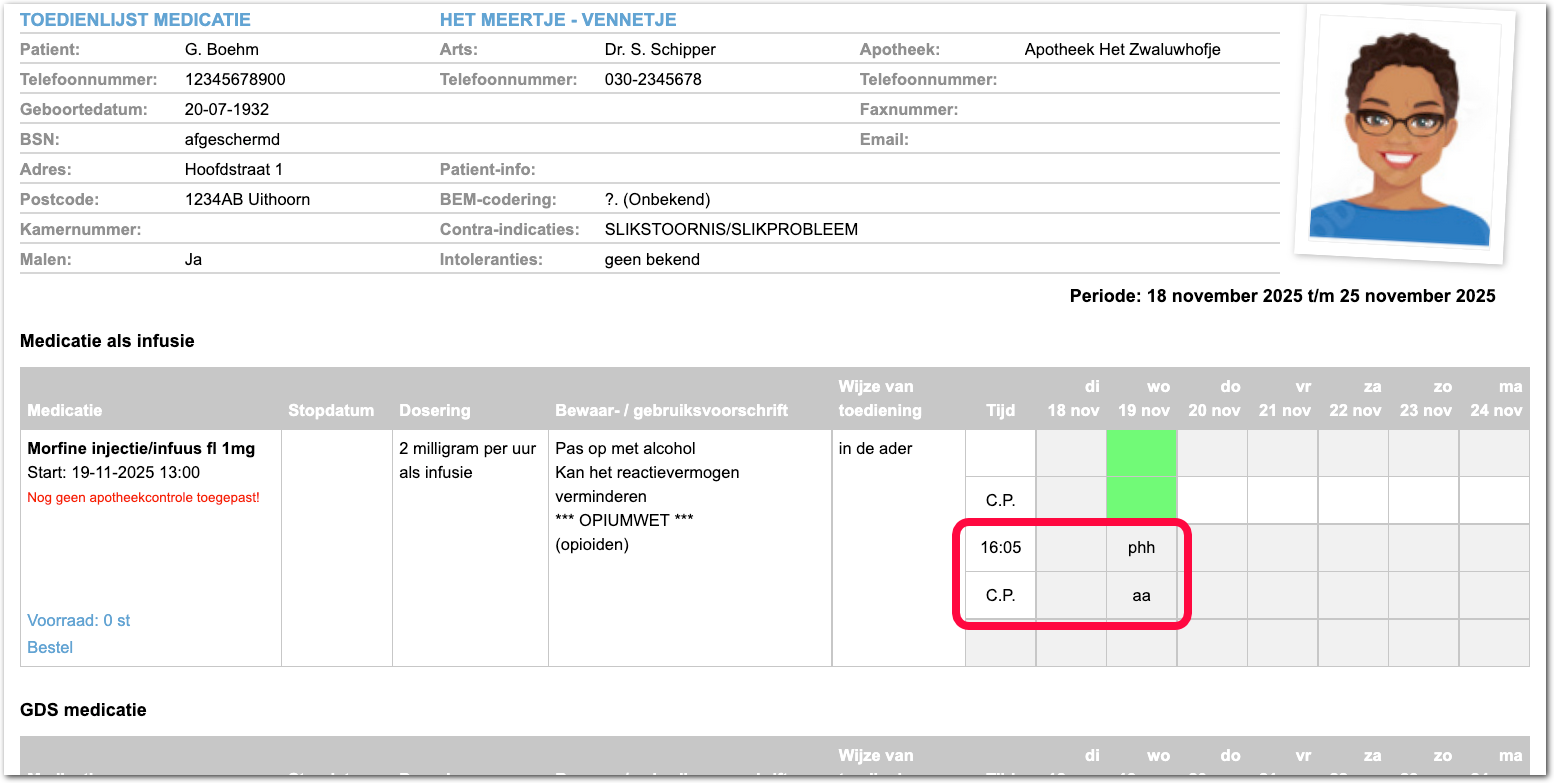Open the Bestel link for Morfine

[x=50, y=647]
